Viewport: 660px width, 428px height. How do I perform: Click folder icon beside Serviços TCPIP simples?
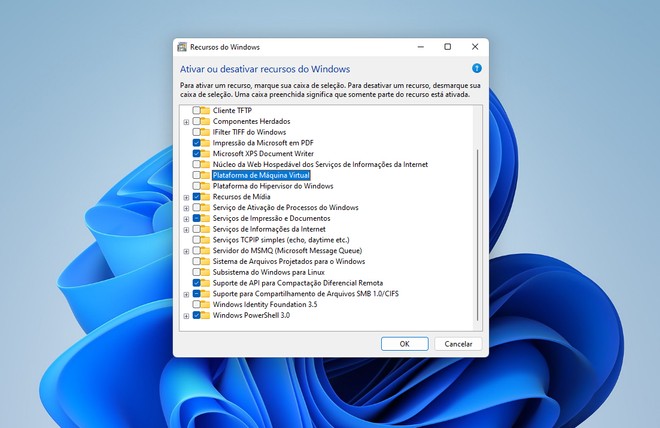click(x=205, y=240)
